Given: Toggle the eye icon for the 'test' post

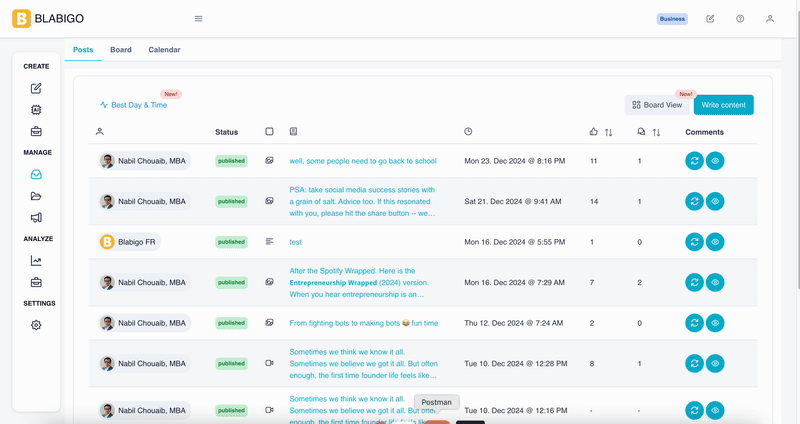Looking at the screenshot, I should tap(715, 242).
